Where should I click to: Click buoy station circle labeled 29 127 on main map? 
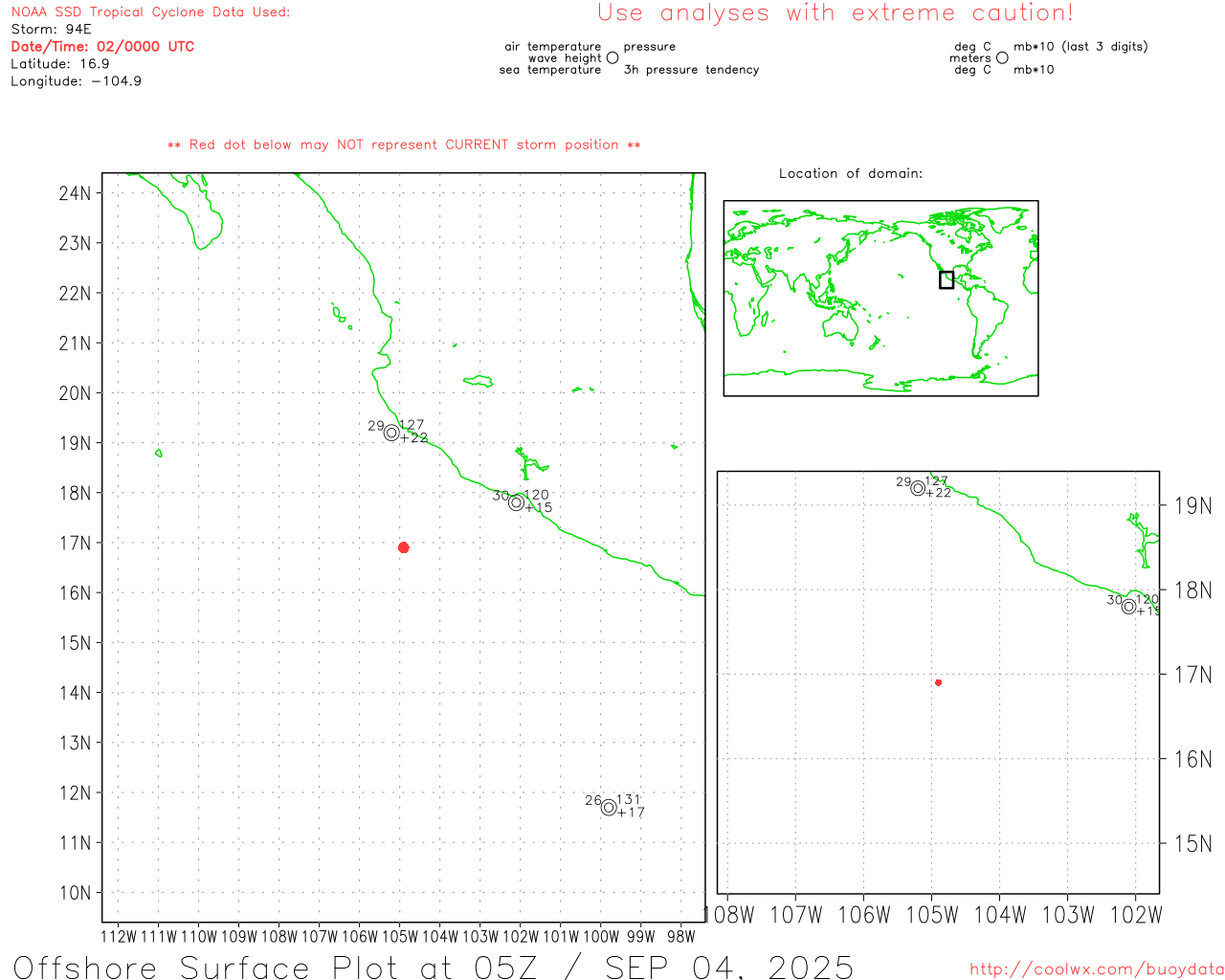pos(391,433)
